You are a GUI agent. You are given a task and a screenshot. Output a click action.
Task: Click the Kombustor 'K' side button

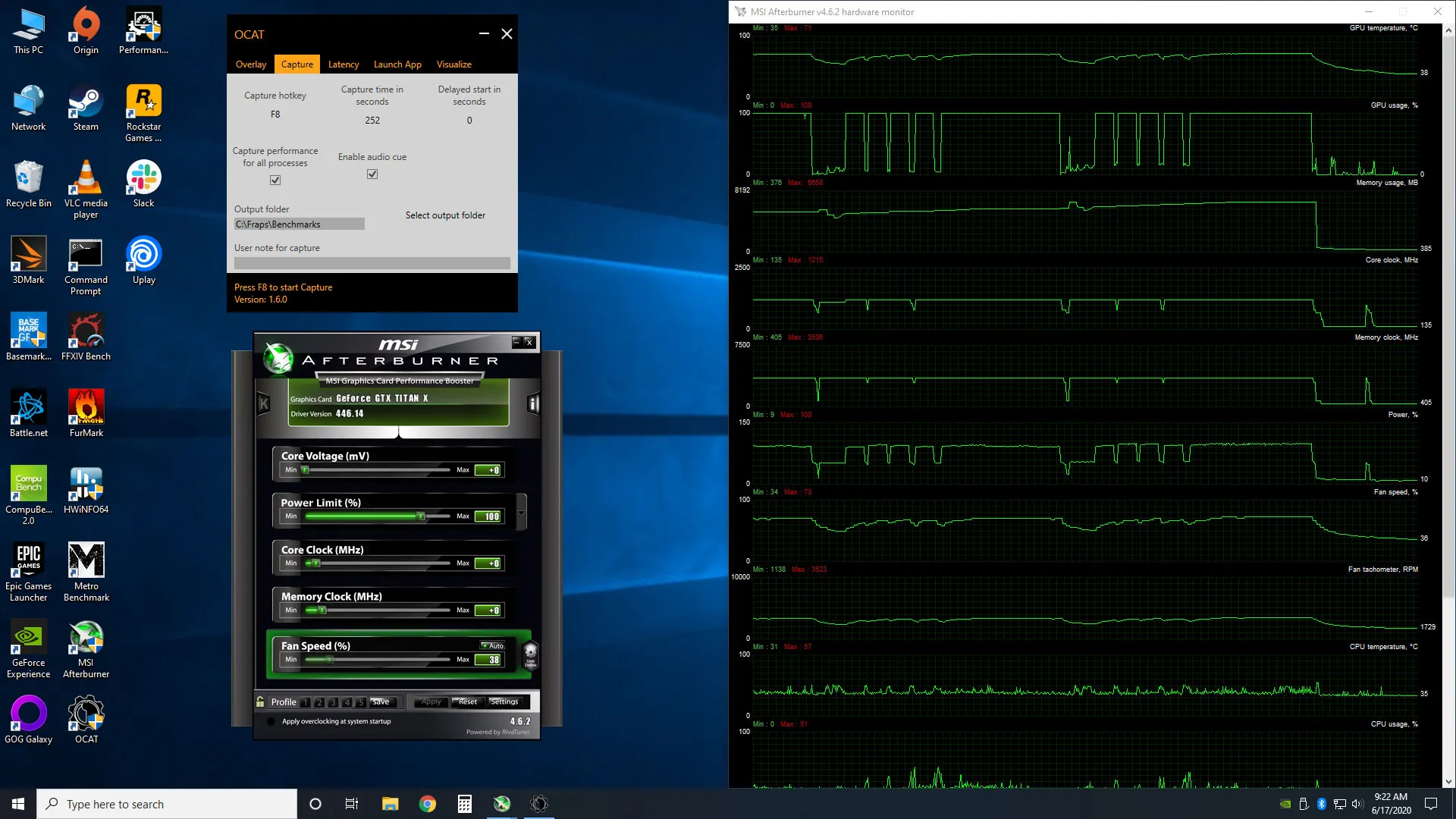(263, 403)
